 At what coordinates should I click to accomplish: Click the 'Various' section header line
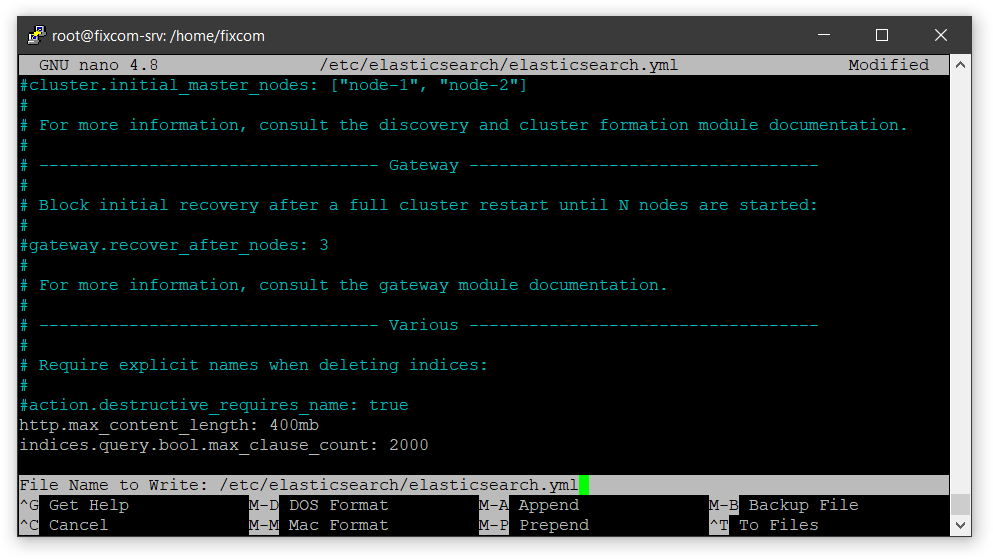coord(419,325)
